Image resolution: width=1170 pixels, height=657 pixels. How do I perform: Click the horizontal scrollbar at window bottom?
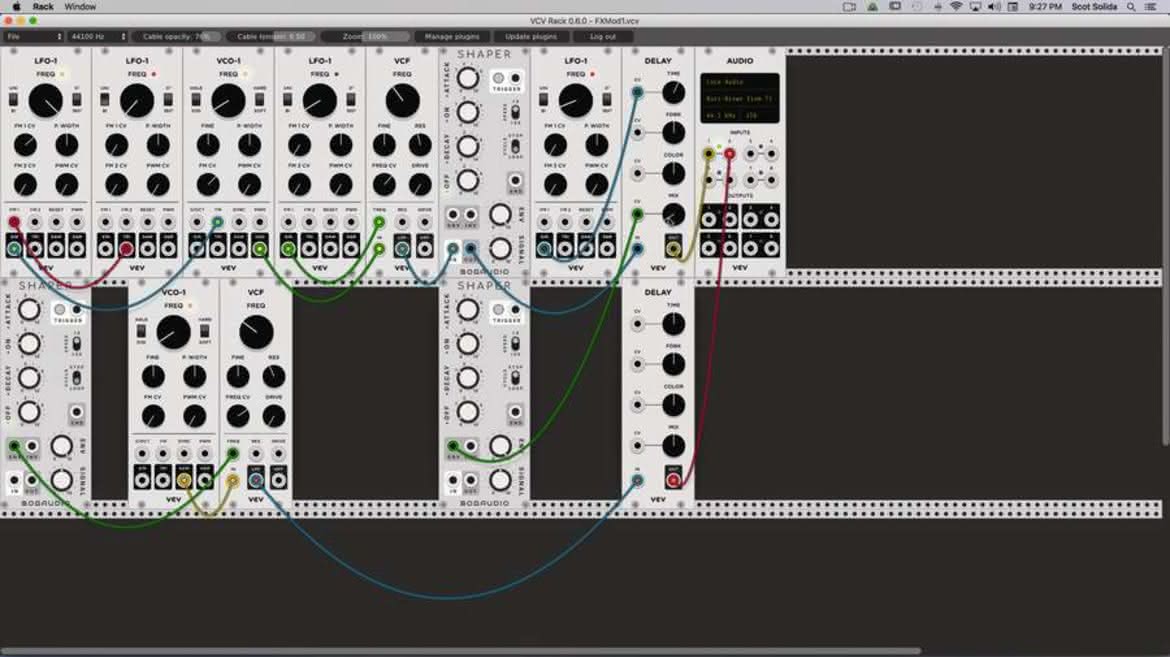[x=460, y=651]
